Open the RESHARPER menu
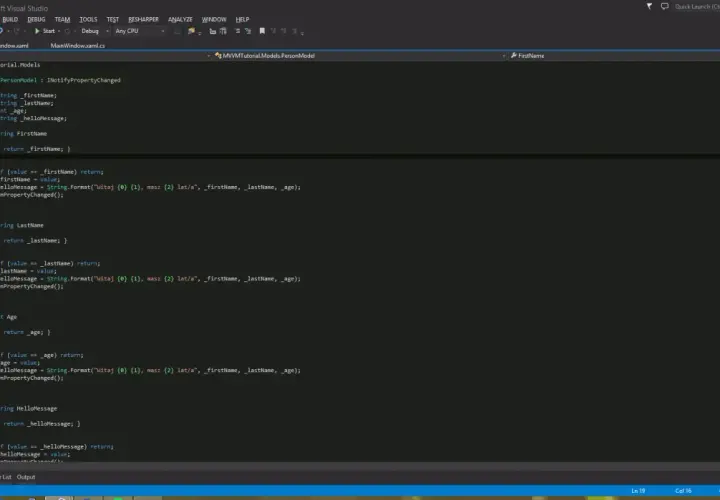720x500 pixels. [143, 19]
